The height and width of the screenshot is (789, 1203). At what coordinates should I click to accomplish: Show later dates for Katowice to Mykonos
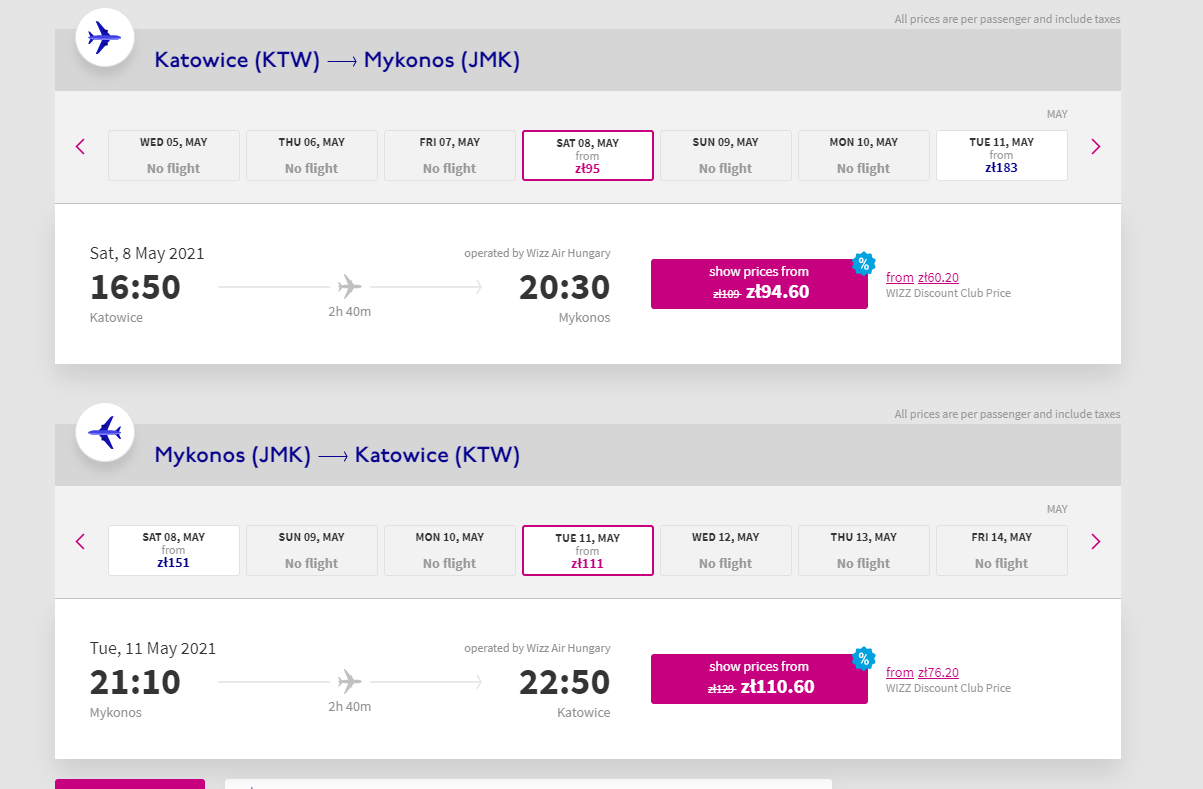pyautogui.click(x=1095, y=146)
